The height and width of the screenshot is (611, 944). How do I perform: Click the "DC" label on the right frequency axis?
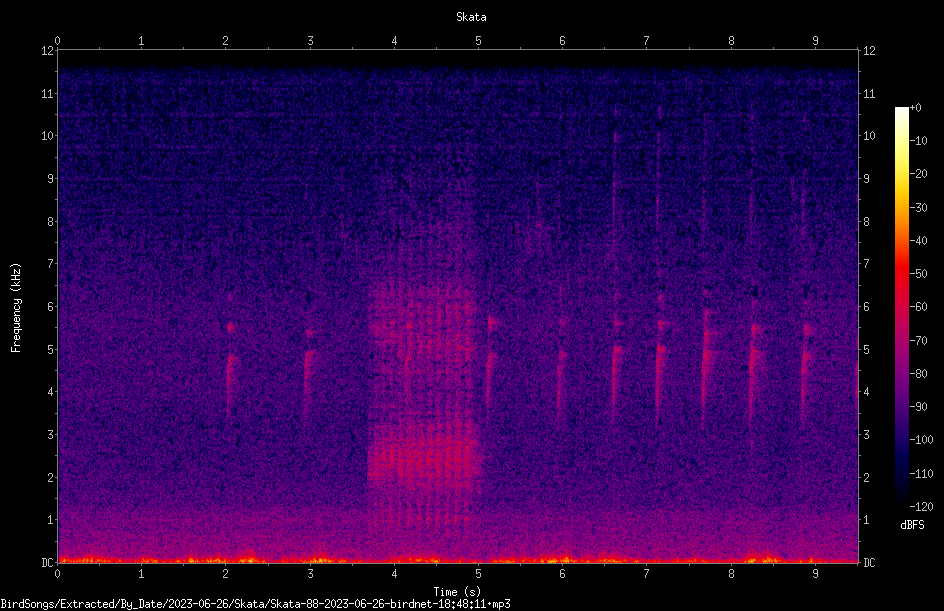[869, 562]
